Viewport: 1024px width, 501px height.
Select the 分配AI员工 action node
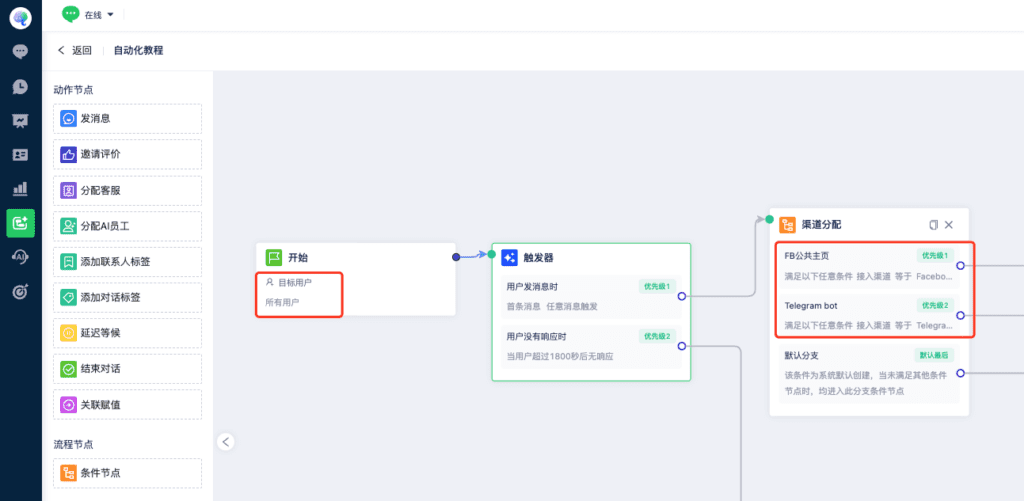[x=127, y=226]
